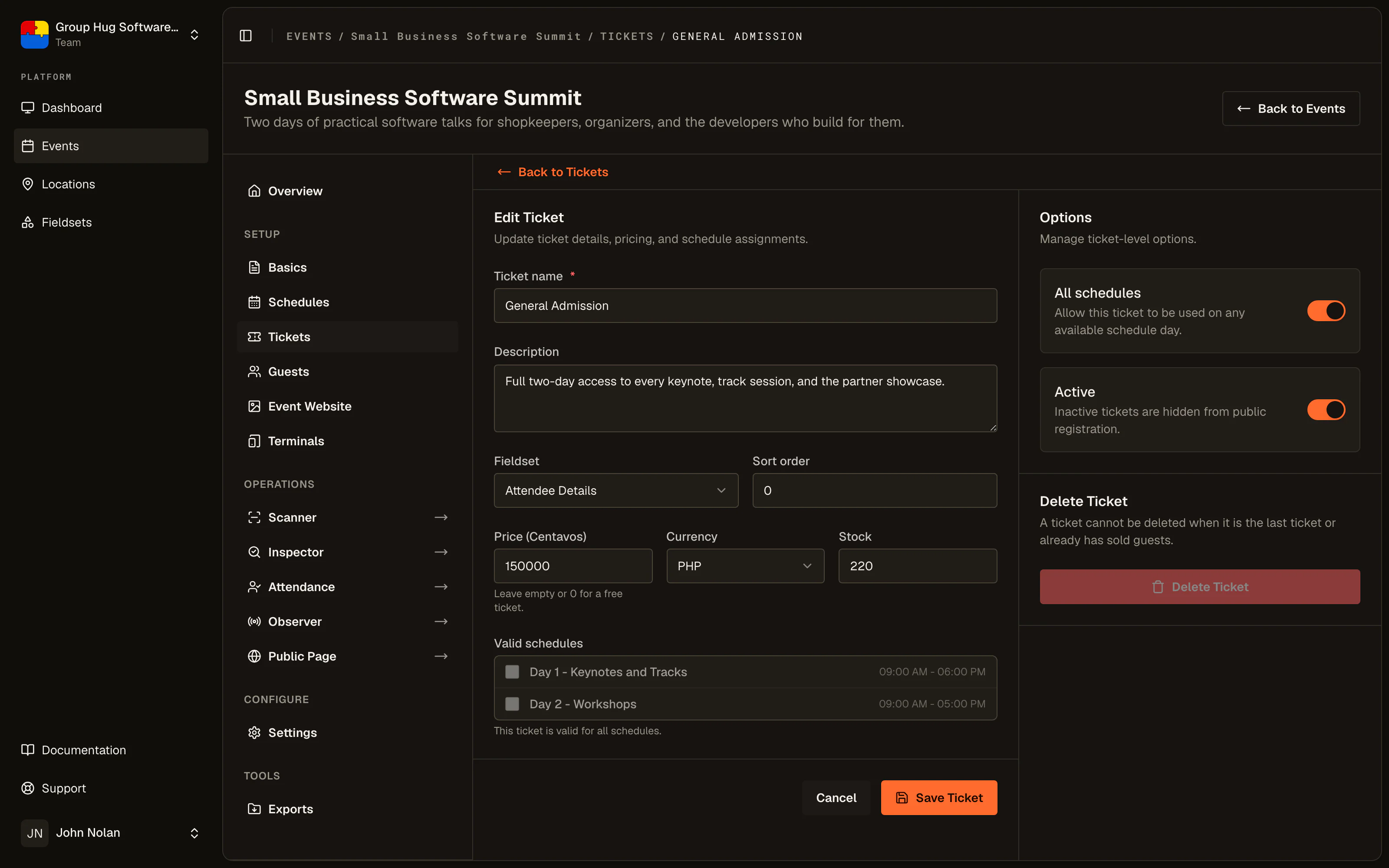Click the arrow beside Attendance
Viewport: 1389px width, 868px height.
(441, 587)
